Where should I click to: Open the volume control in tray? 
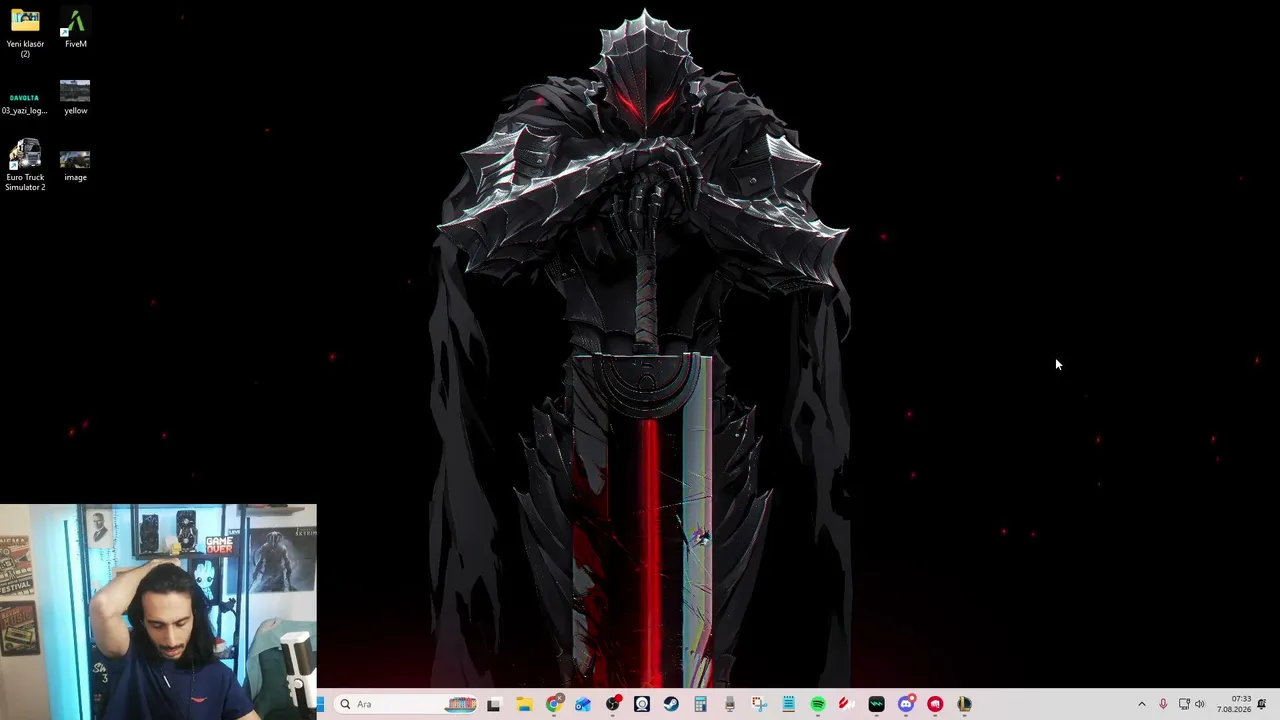tap(1200, 704)
